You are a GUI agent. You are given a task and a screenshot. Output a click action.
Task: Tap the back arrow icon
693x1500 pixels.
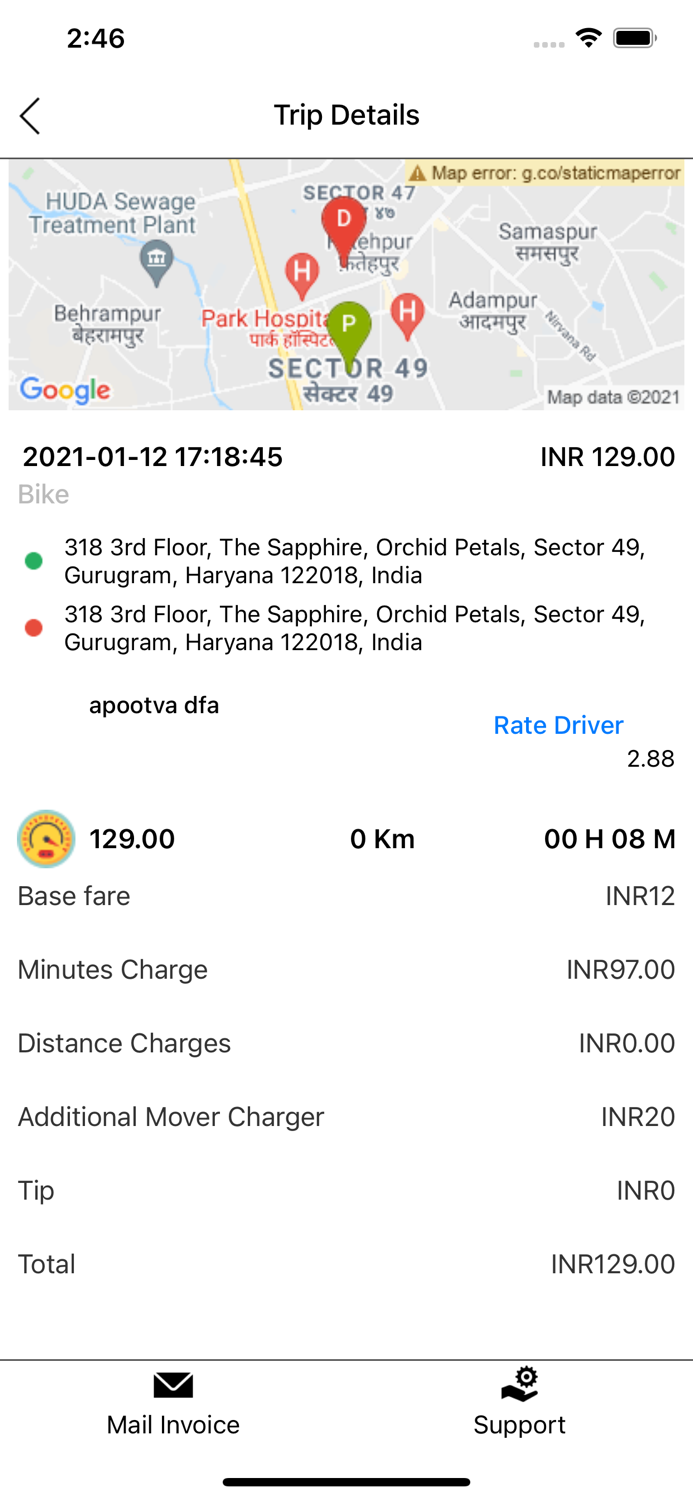pos(30,116)
